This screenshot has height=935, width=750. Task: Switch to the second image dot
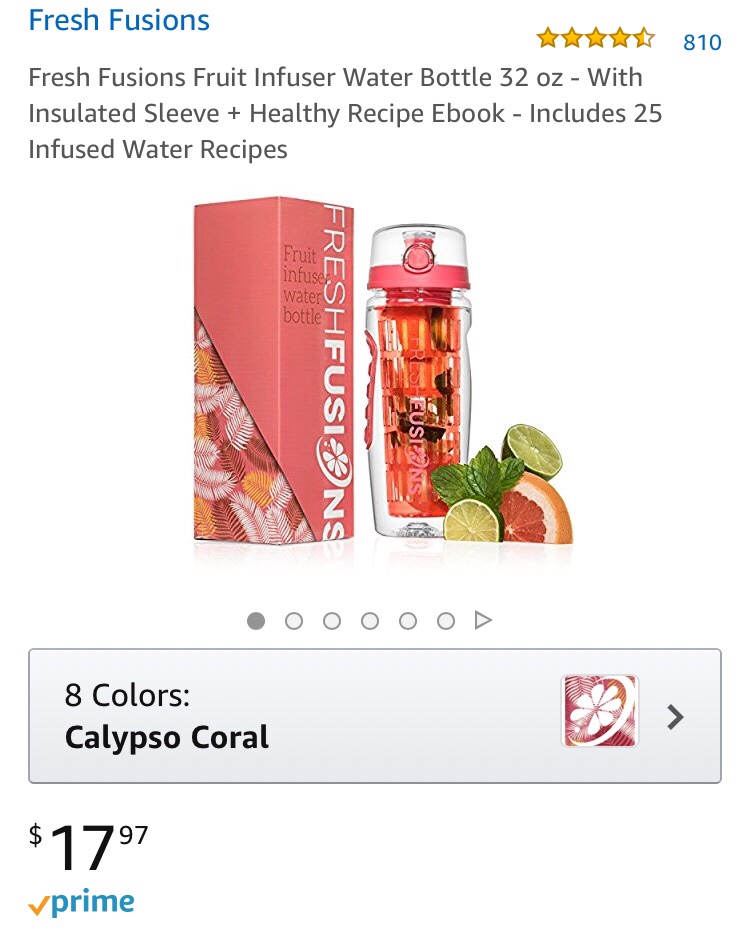(x=294, y=621)
